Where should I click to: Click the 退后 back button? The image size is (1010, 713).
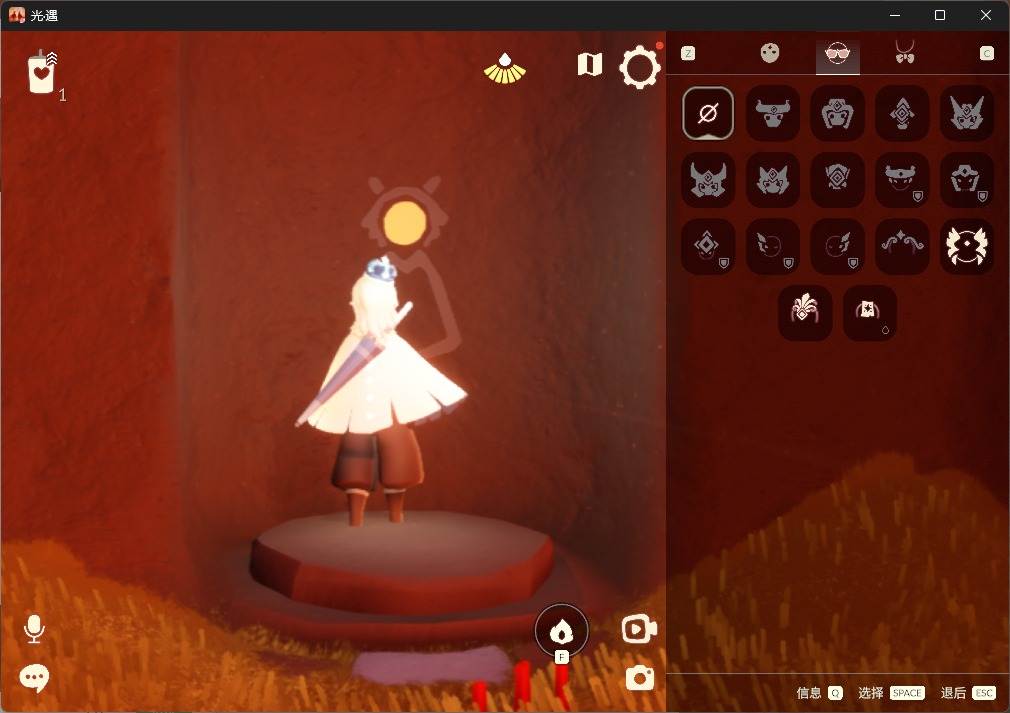[x=968, y=692]
